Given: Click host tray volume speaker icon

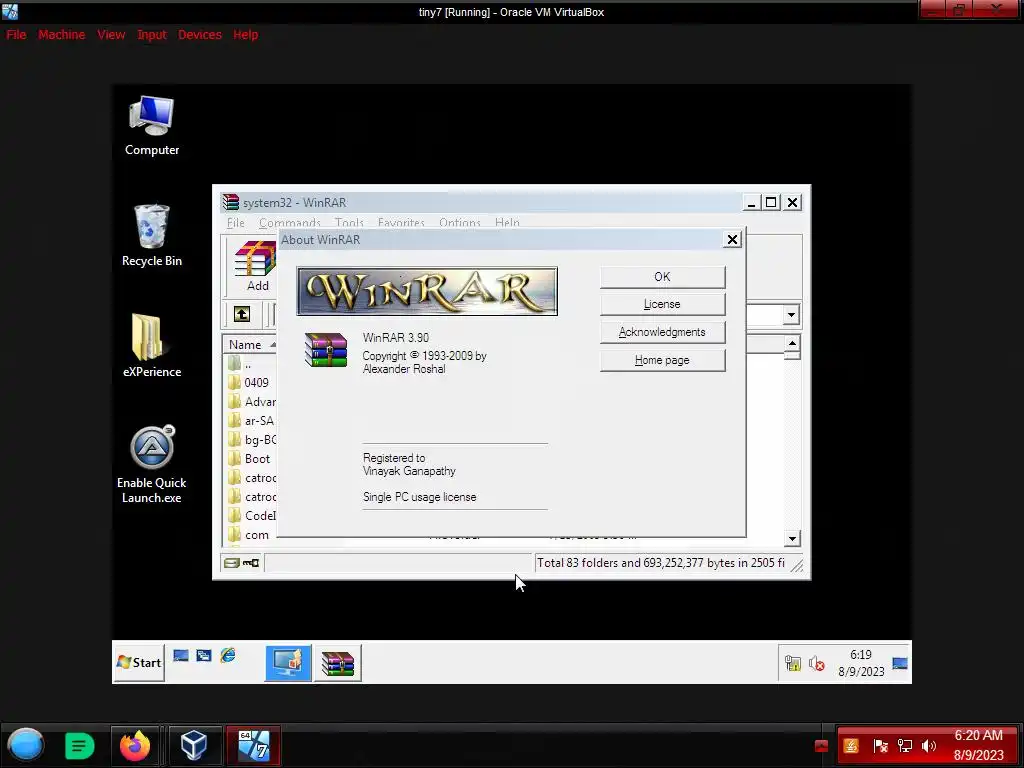Looking at the screenshot, I should click(x=929, y=746).
